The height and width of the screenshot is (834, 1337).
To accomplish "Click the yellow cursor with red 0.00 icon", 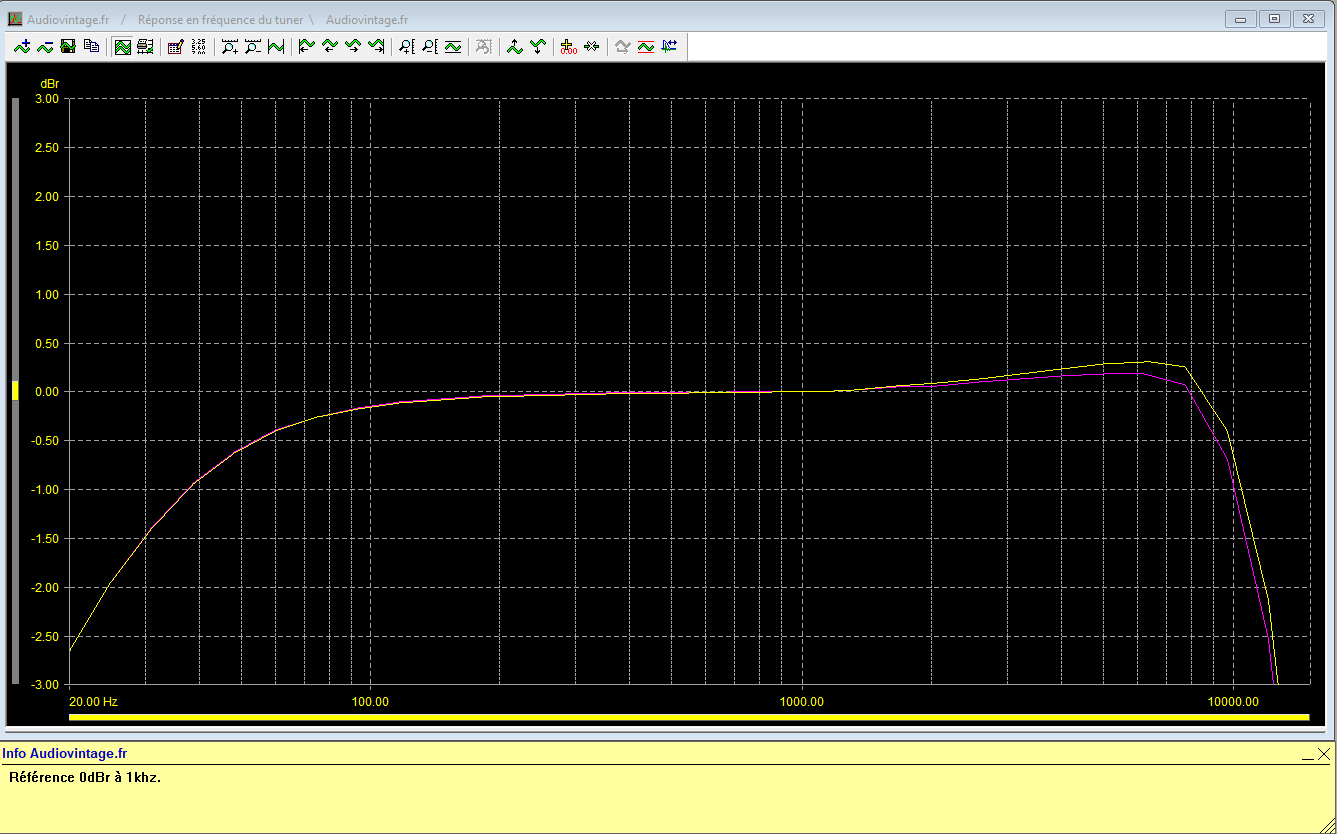I will [x=568, y=46].
